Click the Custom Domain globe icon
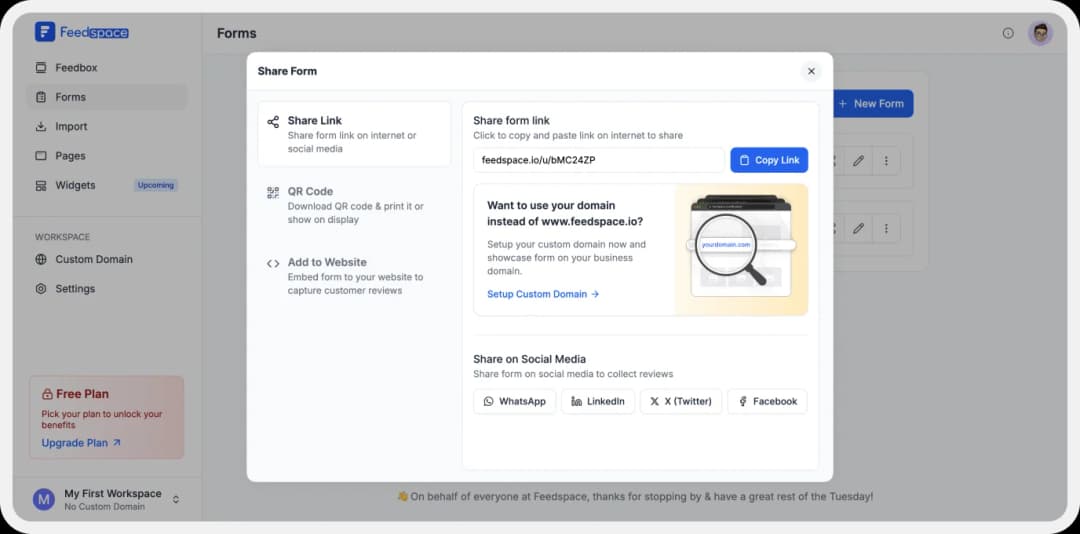The height and width of the screenshot is (534, 1080). (x=41, y=259)
